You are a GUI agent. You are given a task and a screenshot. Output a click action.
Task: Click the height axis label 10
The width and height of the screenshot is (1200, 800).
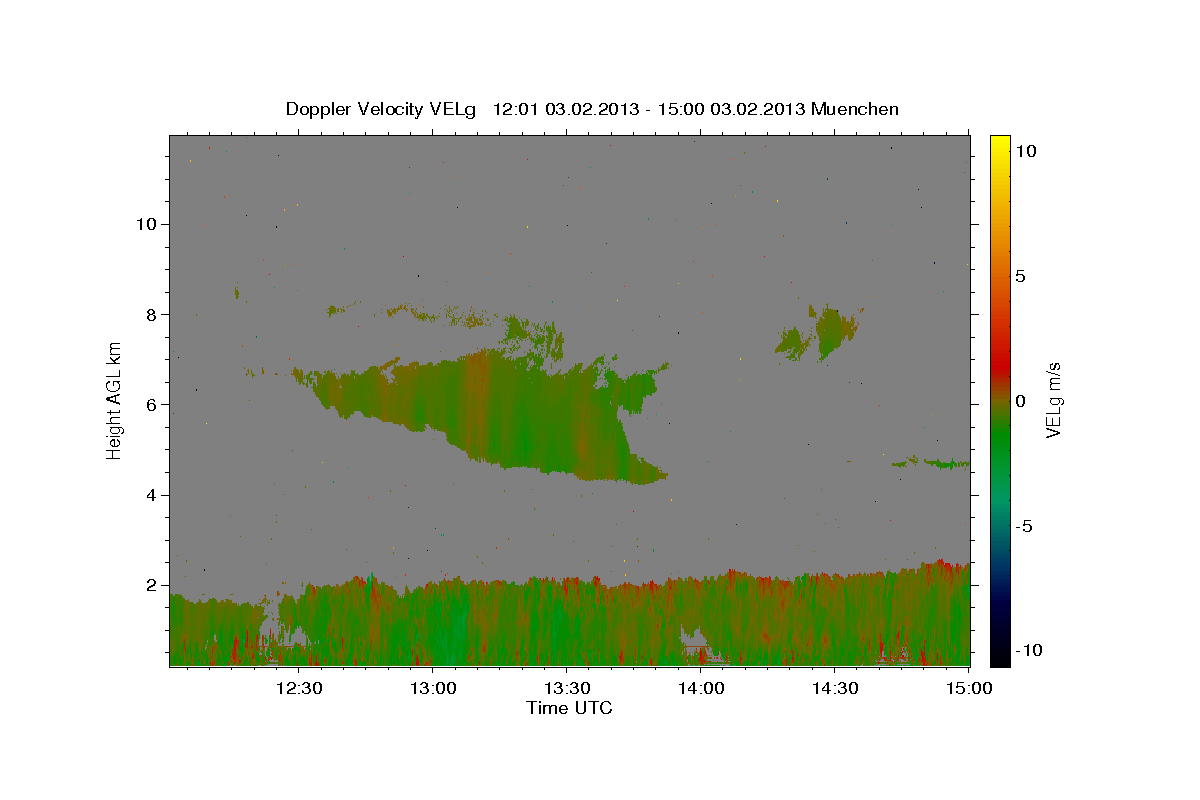click(145, 224)
